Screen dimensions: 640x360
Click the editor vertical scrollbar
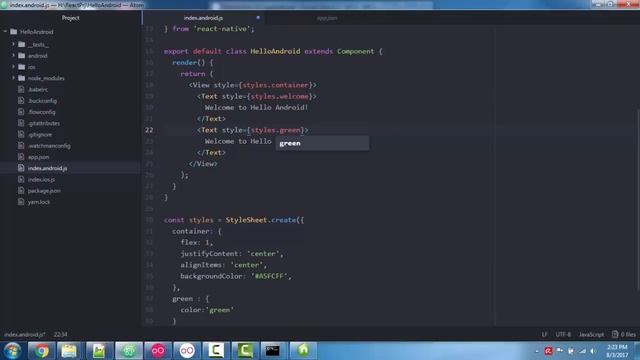(638, 200)
